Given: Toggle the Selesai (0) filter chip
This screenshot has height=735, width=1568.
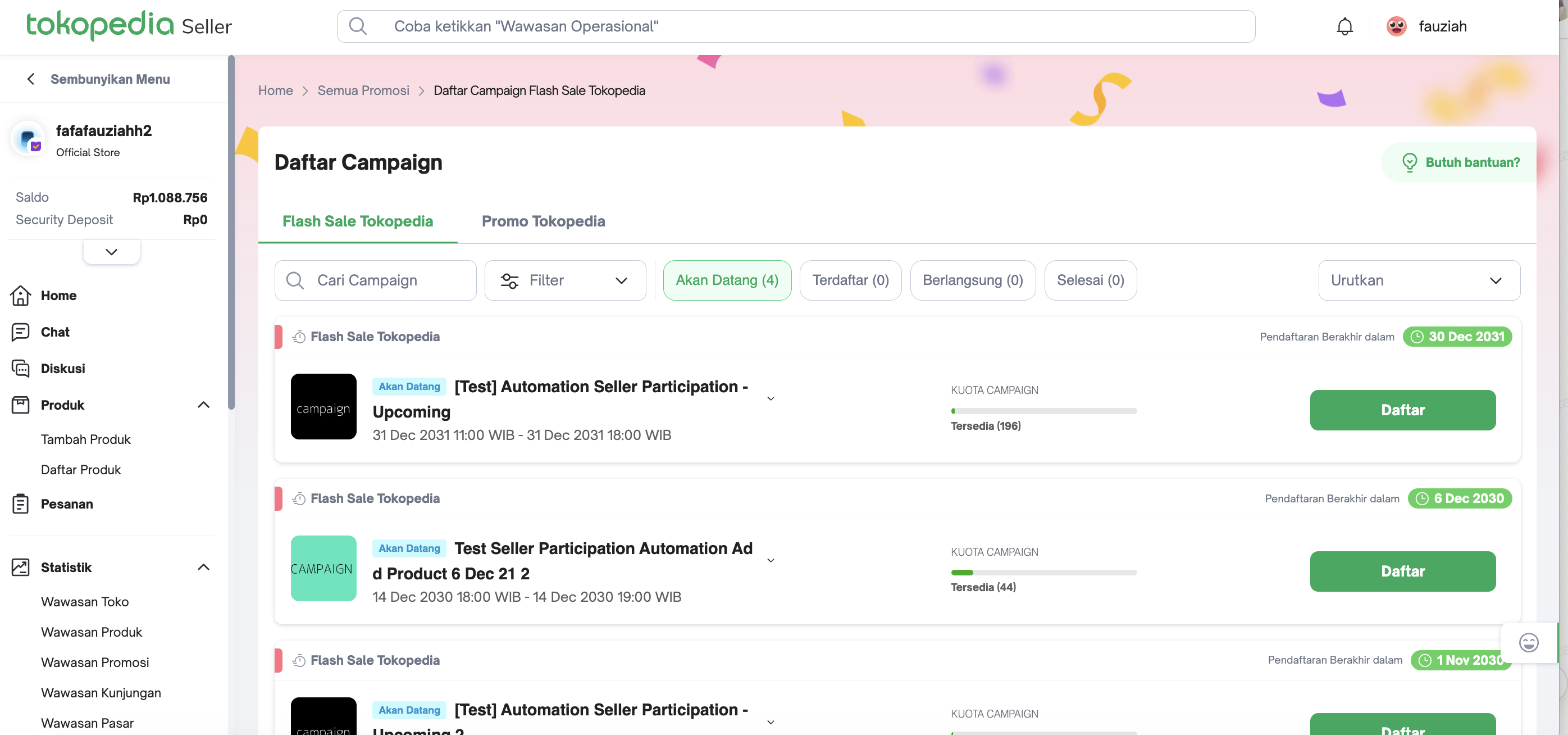Looking at the screenshot, I should tap(1090, 280).
